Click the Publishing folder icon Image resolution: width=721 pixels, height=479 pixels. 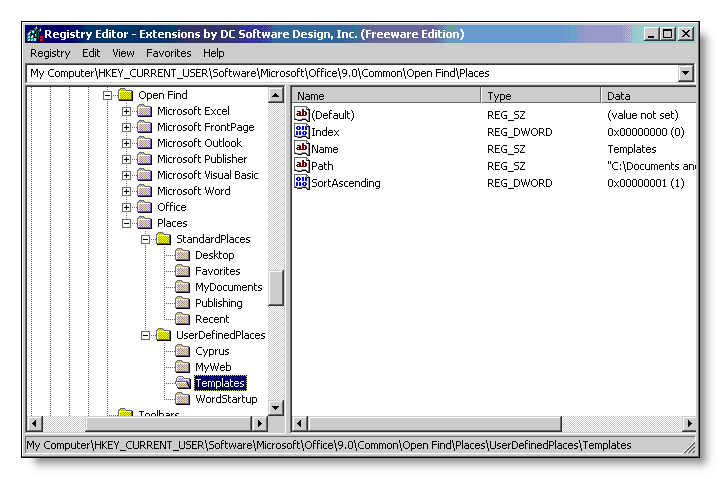click(x=183, y=303)
